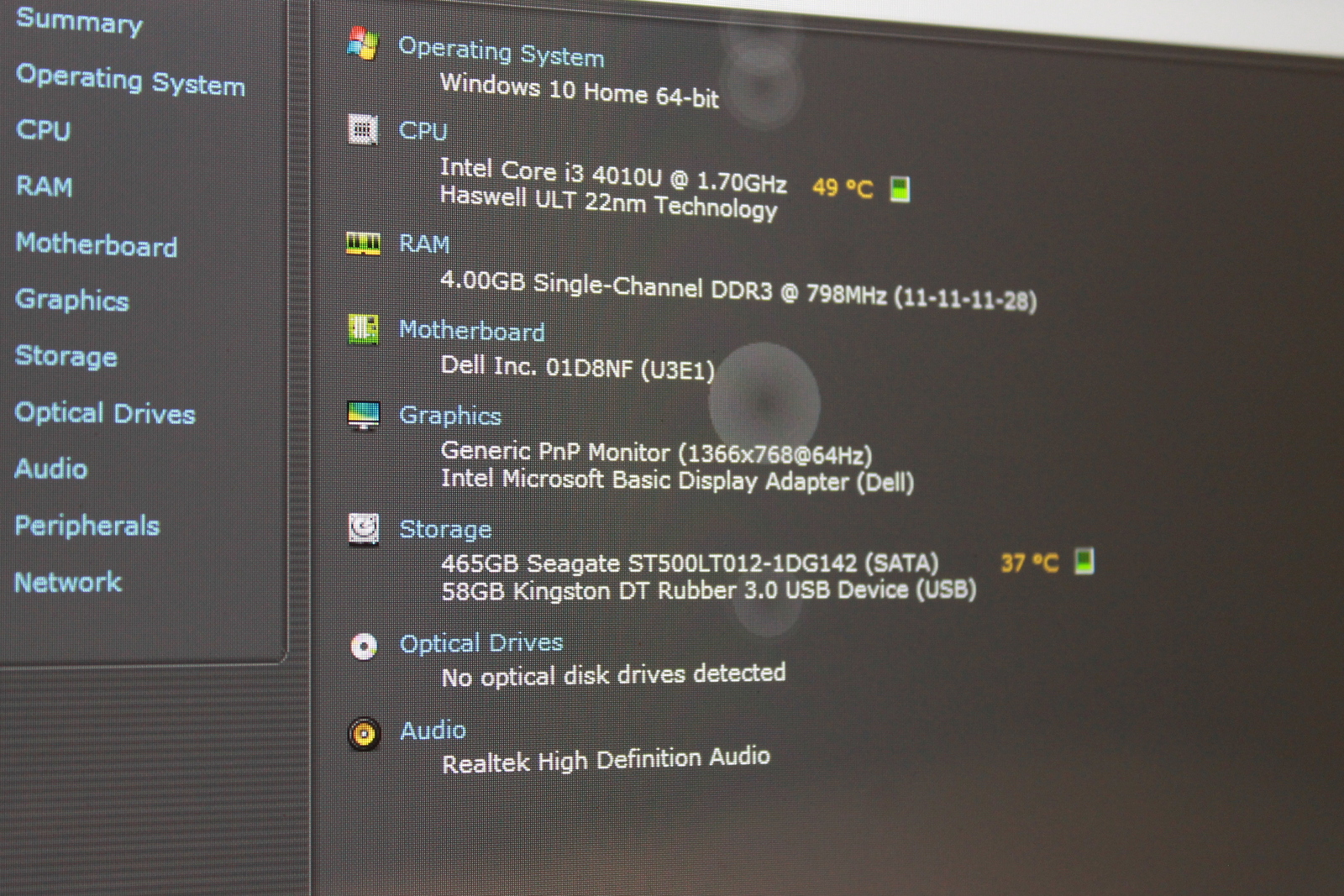
Task: Open Storage in the sidebar
Action: [x=66, y=356]
